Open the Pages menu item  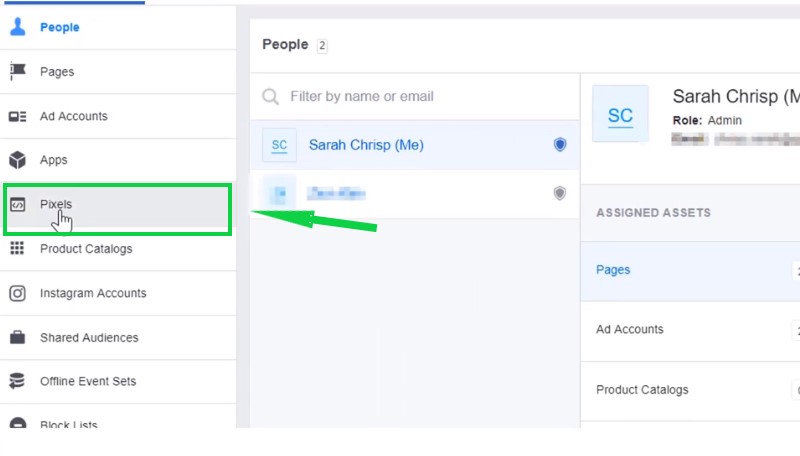118,71
